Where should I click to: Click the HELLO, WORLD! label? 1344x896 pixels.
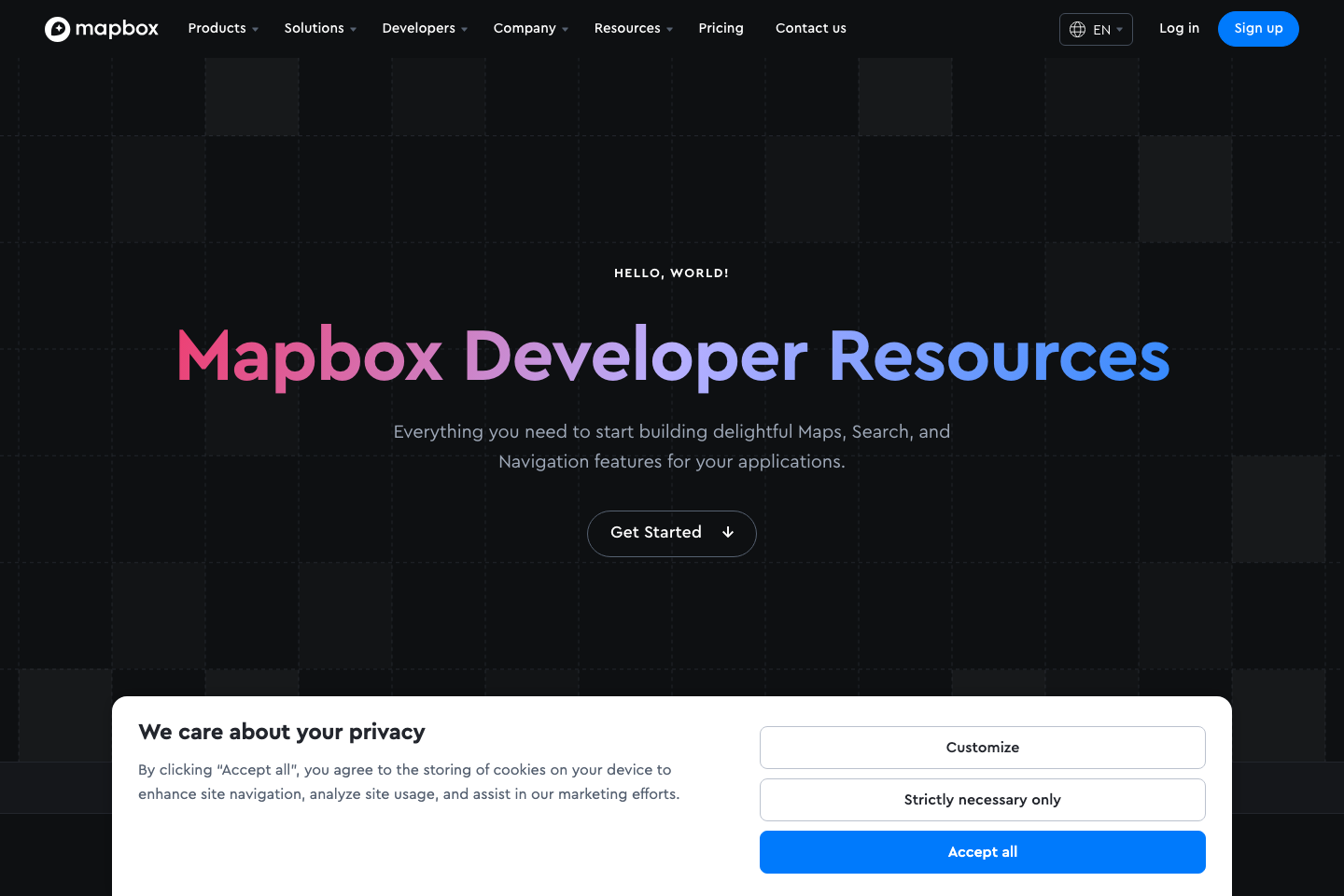672,273
